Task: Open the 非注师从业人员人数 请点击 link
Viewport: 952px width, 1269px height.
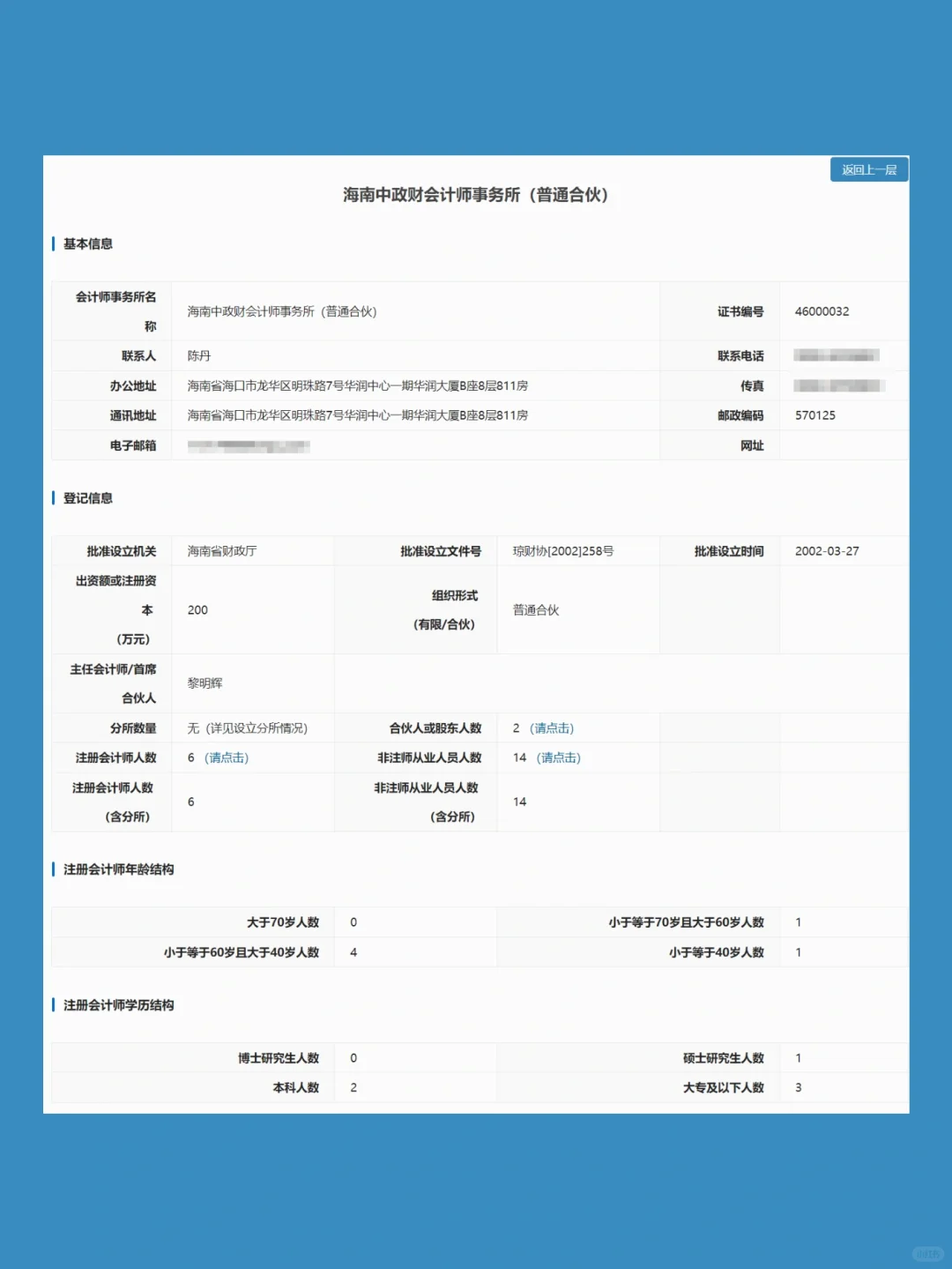Action: [559, 758]
